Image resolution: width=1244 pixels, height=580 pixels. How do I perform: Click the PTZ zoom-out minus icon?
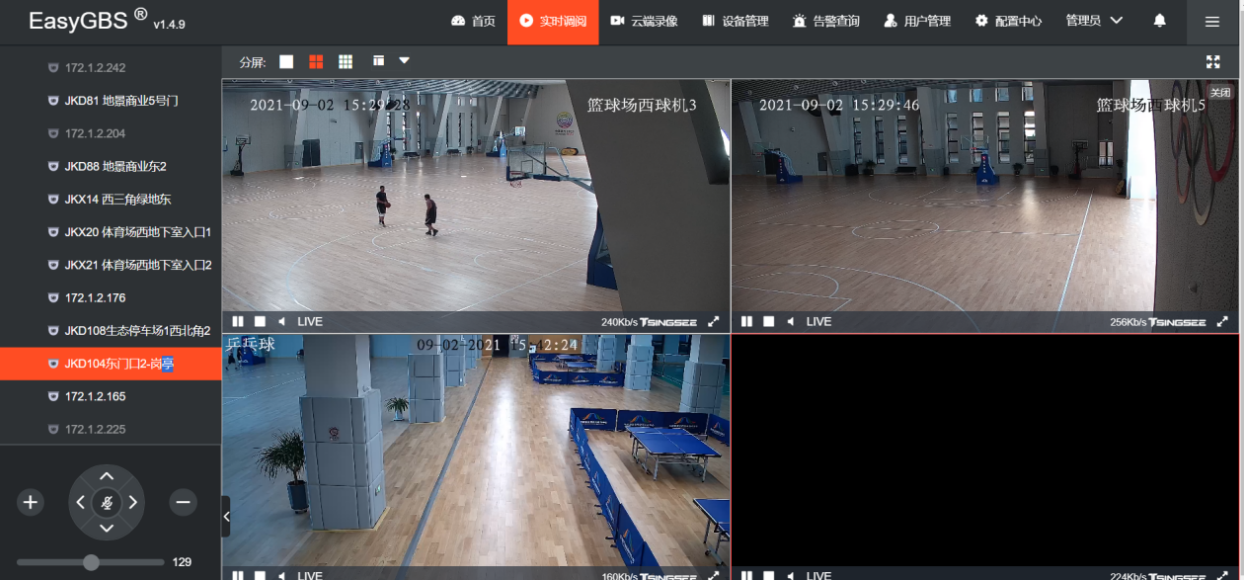tap(182, 502)
